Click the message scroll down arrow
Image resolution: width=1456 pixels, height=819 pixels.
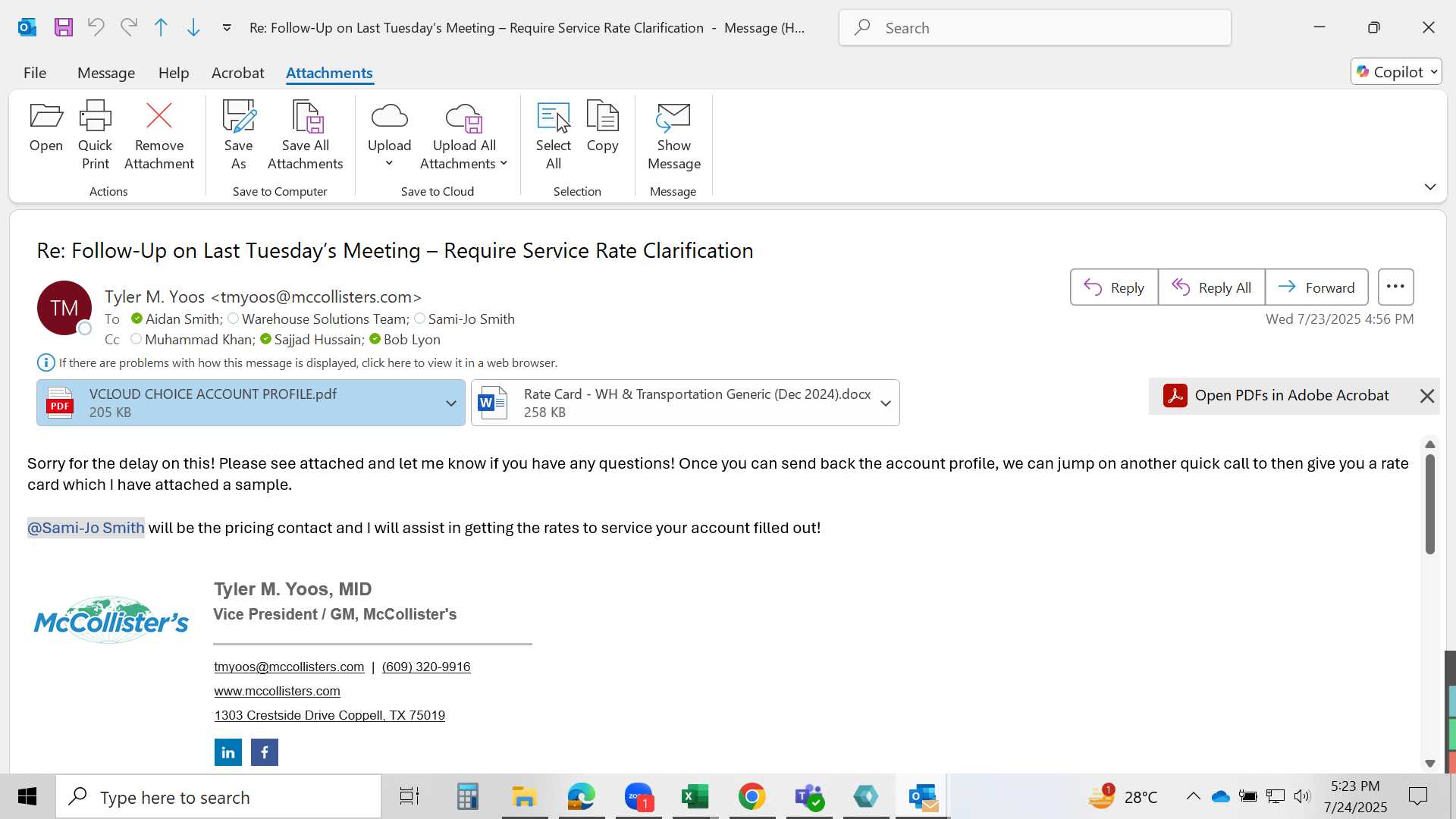[1430, 764]
